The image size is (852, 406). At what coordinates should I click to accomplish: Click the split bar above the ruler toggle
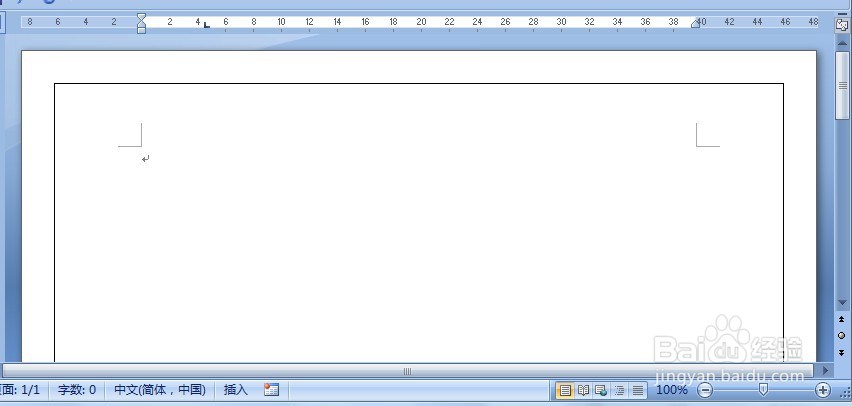click(842, 14)
